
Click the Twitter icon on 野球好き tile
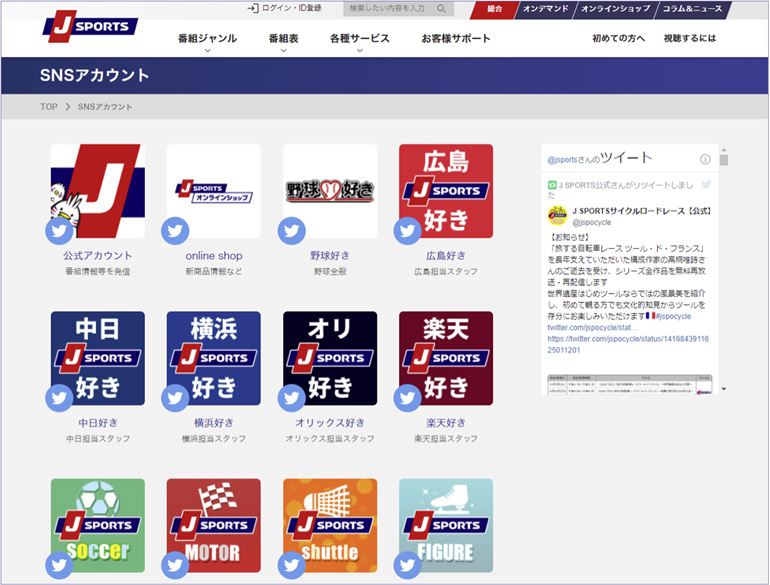pyautogui.click(x=291, y=230)
